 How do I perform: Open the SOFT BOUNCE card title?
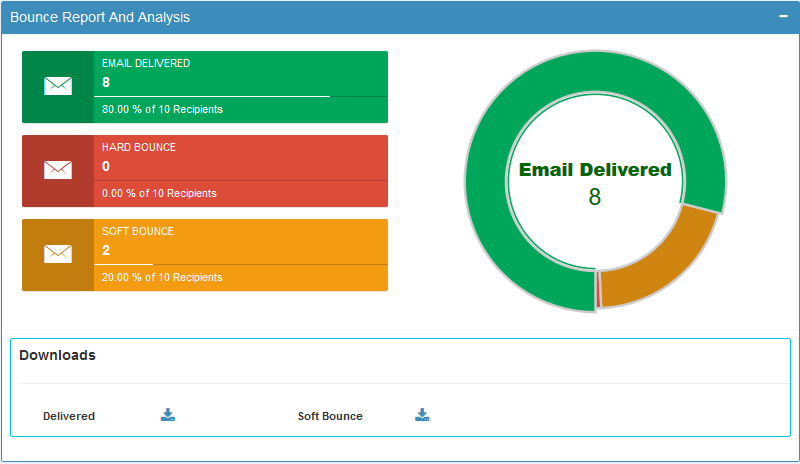pos(138,231)
